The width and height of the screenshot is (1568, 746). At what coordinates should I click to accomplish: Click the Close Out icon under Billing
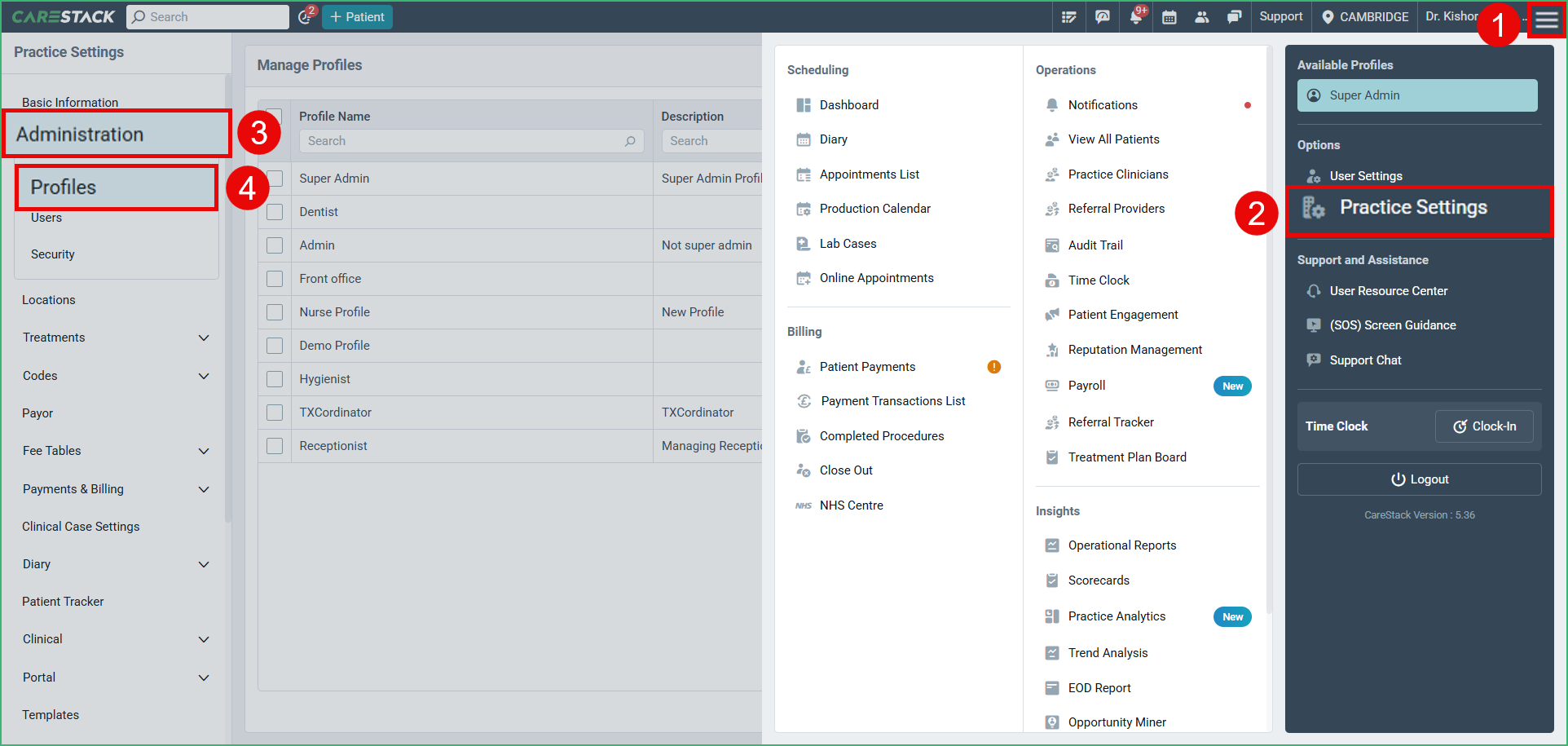point(804,470)
